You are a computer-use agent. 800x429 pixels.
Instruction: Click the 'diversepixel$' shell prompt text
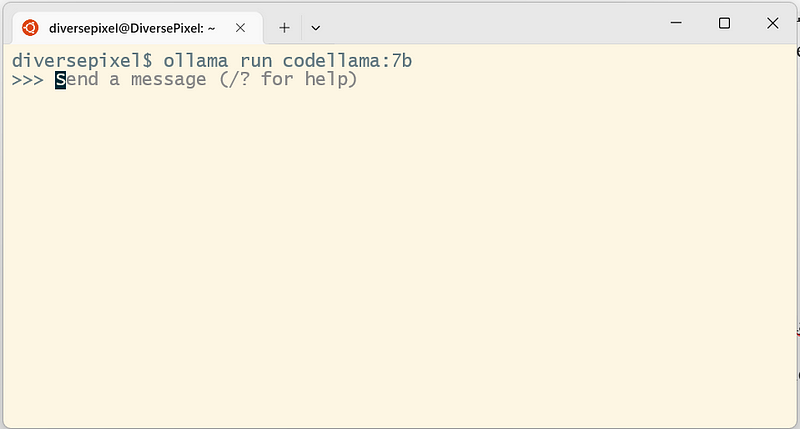click(82, 61)
